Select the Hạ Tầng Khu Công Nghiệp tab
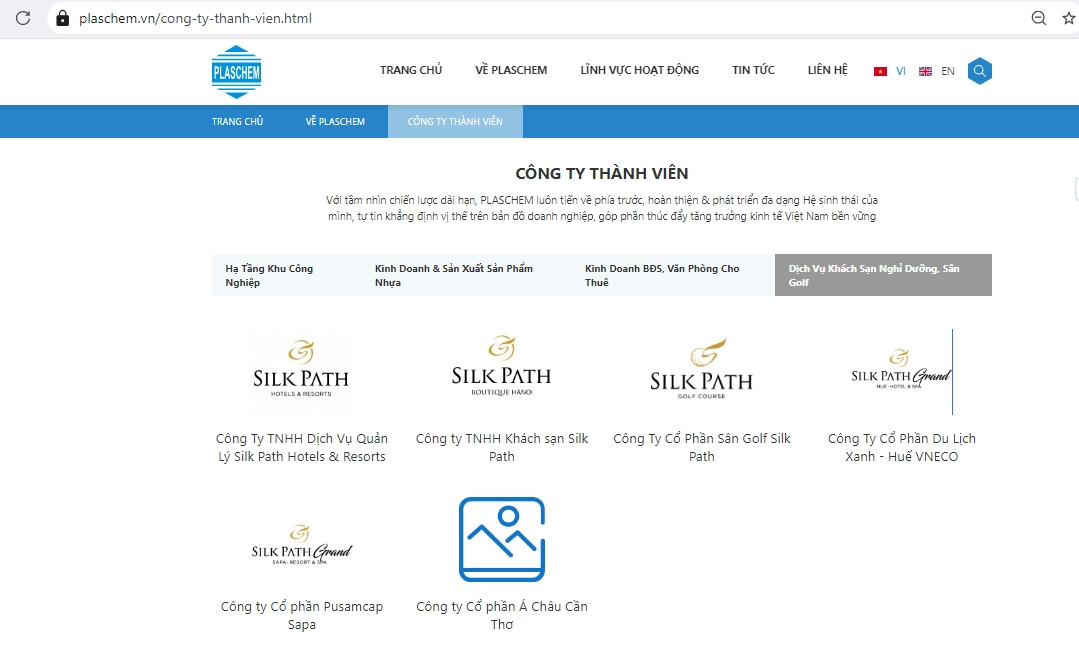The image size is (1079, 663). [269, 275]
